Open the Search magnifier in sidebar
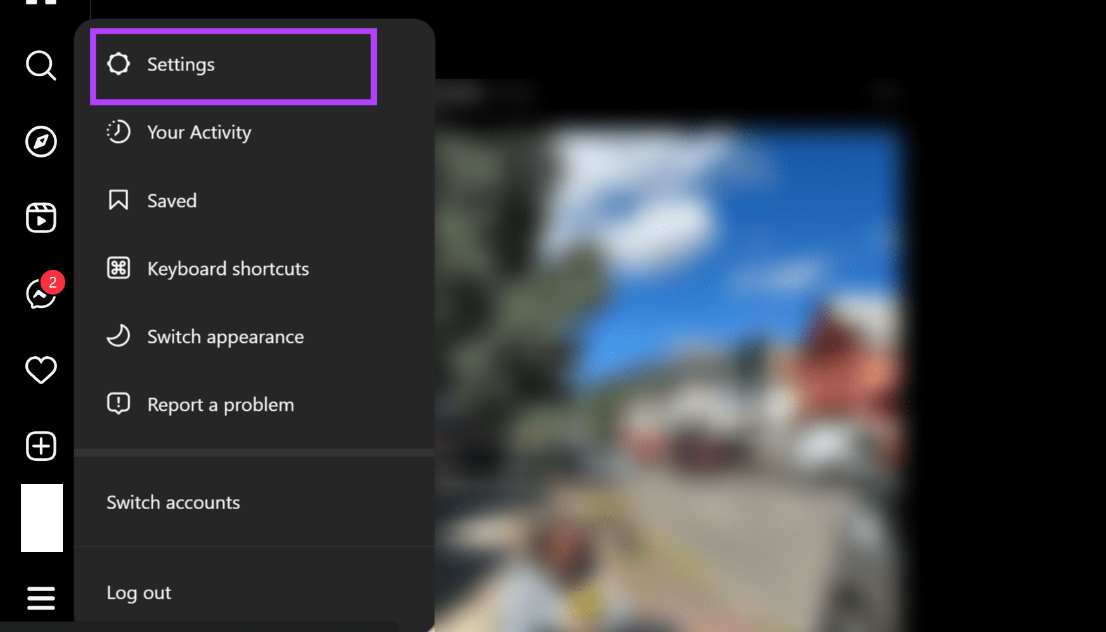This screenshot has height=632, width=1106. coord(41,65)
